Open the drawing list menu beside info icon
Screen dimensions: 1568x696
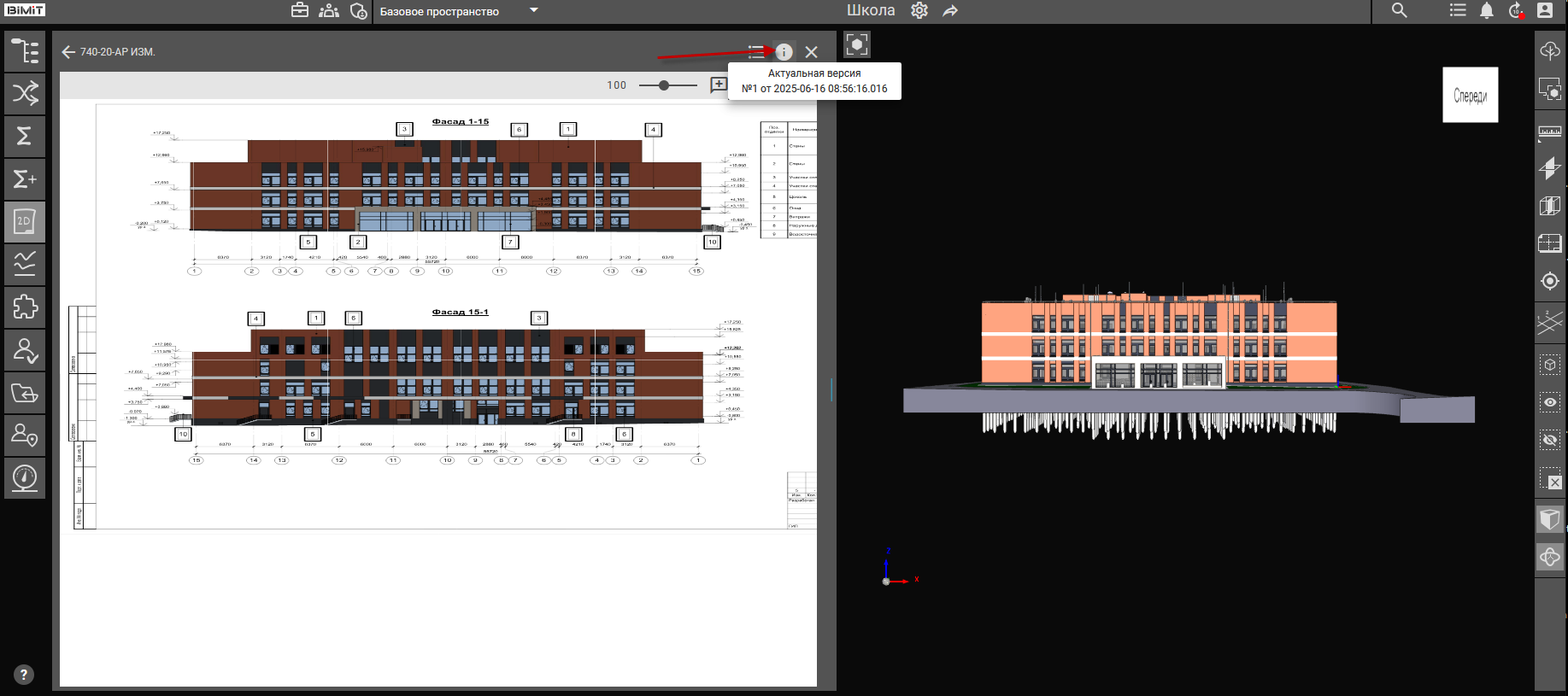tap(755, 52)
